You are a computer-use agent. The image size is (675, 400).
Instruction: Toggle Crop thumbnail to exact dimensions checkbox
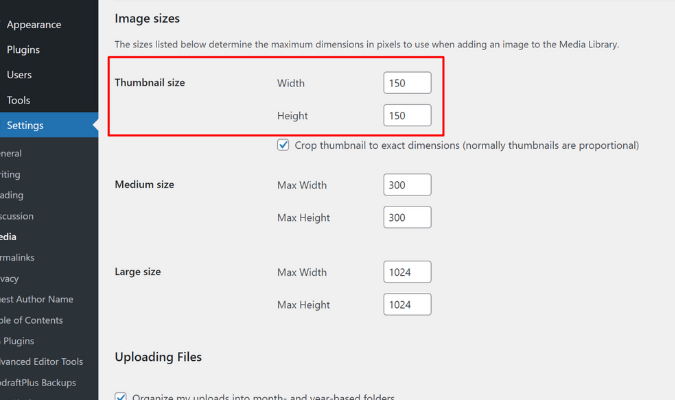coord(283,145)
